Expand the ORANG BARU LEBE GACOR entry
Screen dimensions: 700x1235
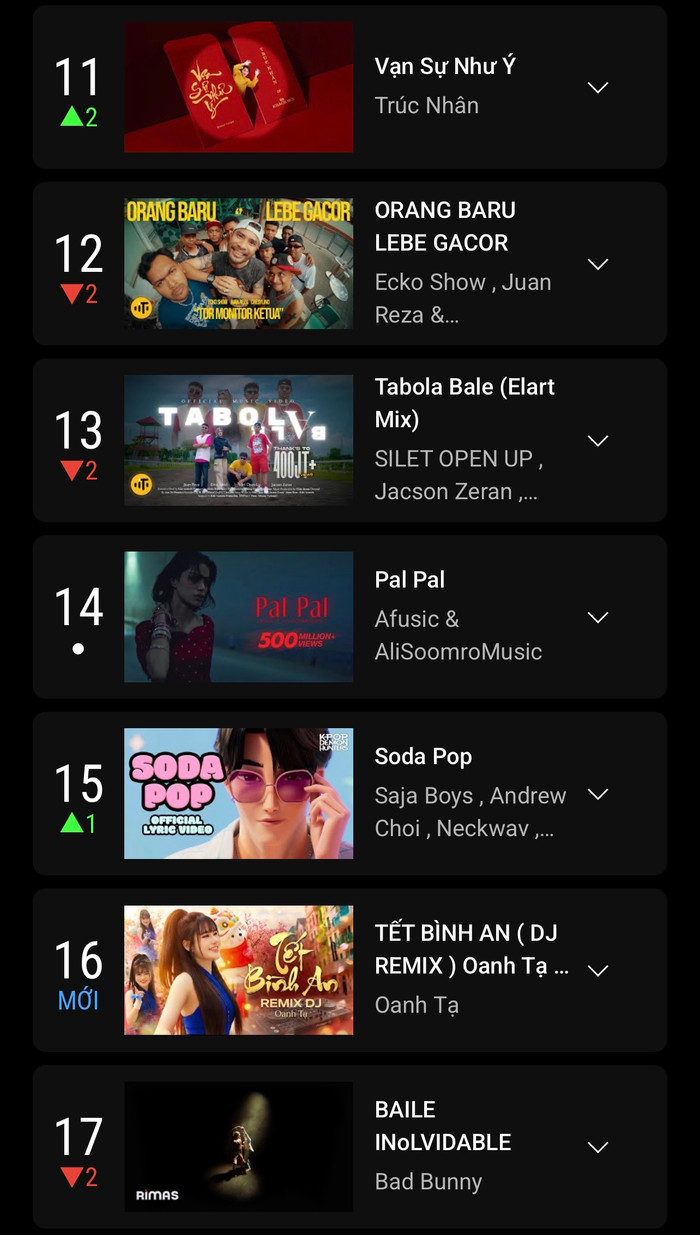tap(598, 264)
